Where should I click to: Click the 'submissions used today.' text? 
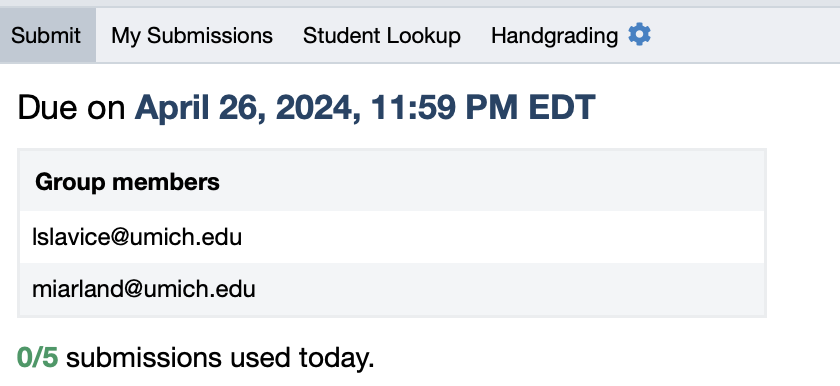[x=220, y=358]
